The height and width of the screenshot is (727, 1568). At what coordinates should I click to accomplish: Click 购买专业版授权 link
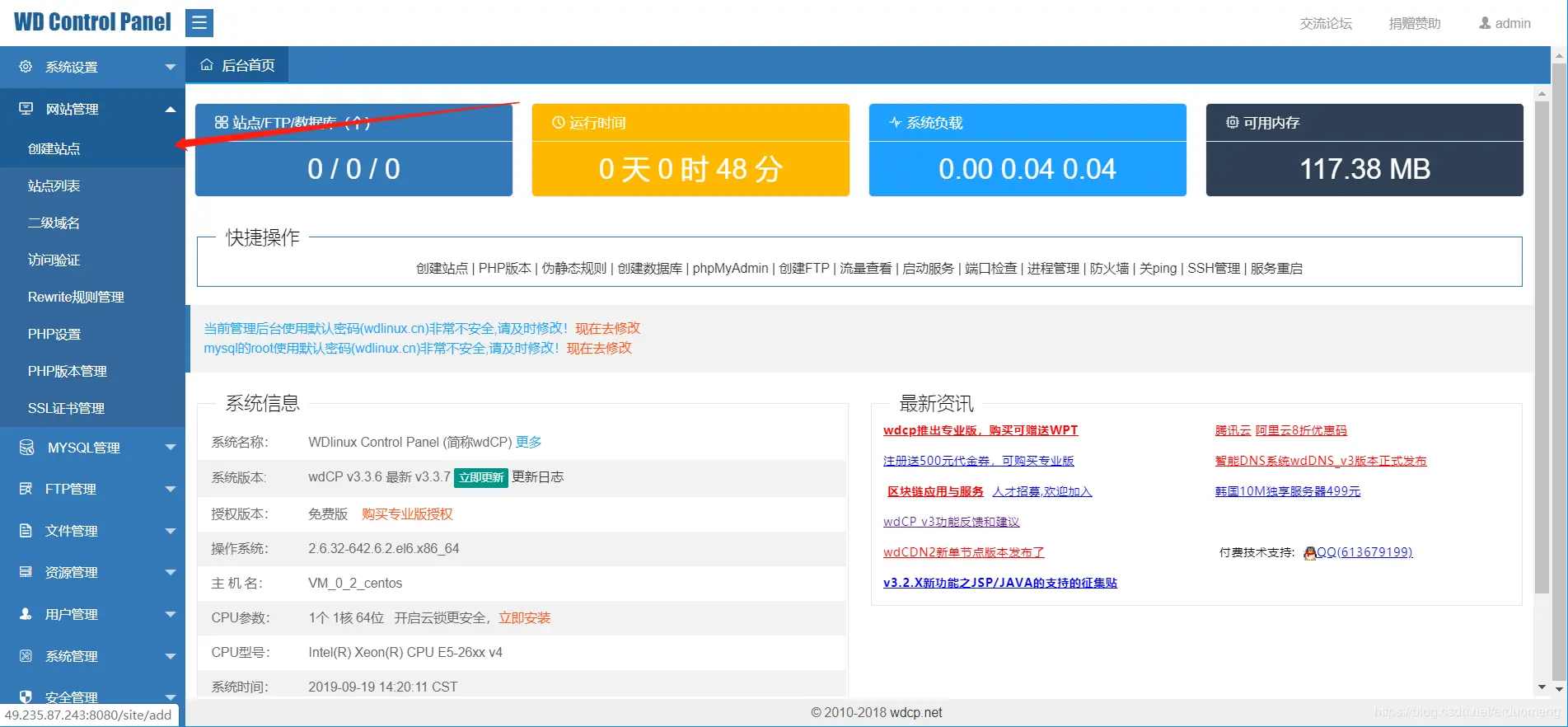click(407, 514)
